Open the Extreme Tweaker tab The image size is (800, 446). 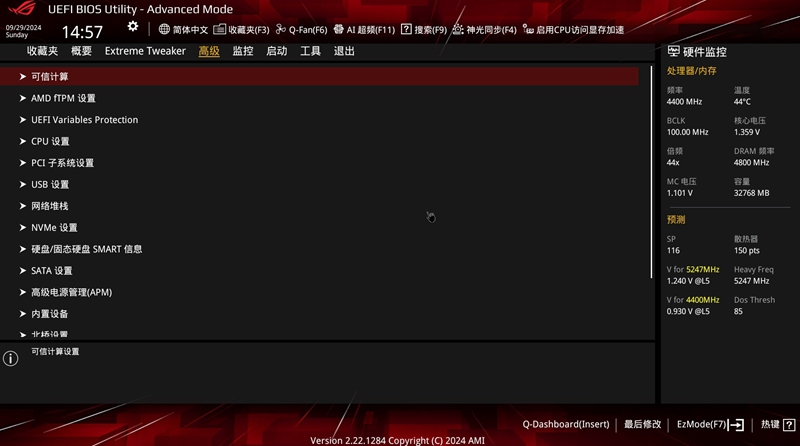click(145, 51)
